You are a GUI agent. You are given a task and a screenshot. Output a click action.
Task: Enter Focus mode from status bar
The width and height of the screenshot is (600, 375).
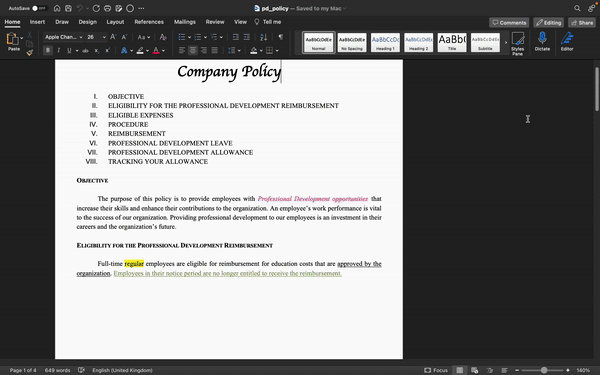pos(436,370)
